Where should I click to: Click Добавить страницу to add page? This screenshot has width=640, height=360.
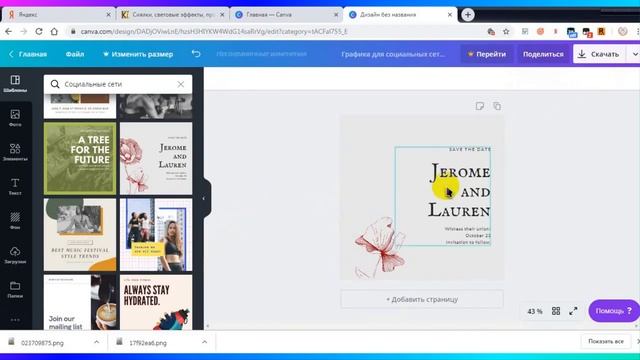pyautogui.click(x=422, y=299)
